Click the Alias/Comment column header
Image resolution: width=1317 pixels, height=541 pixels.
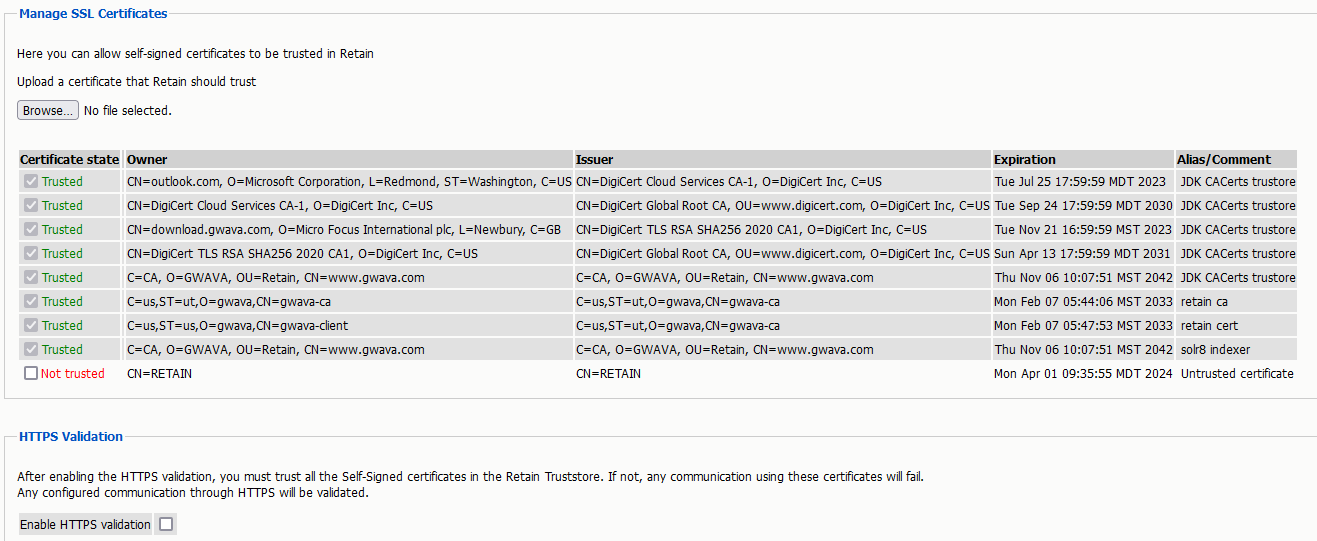point(1226,160)
